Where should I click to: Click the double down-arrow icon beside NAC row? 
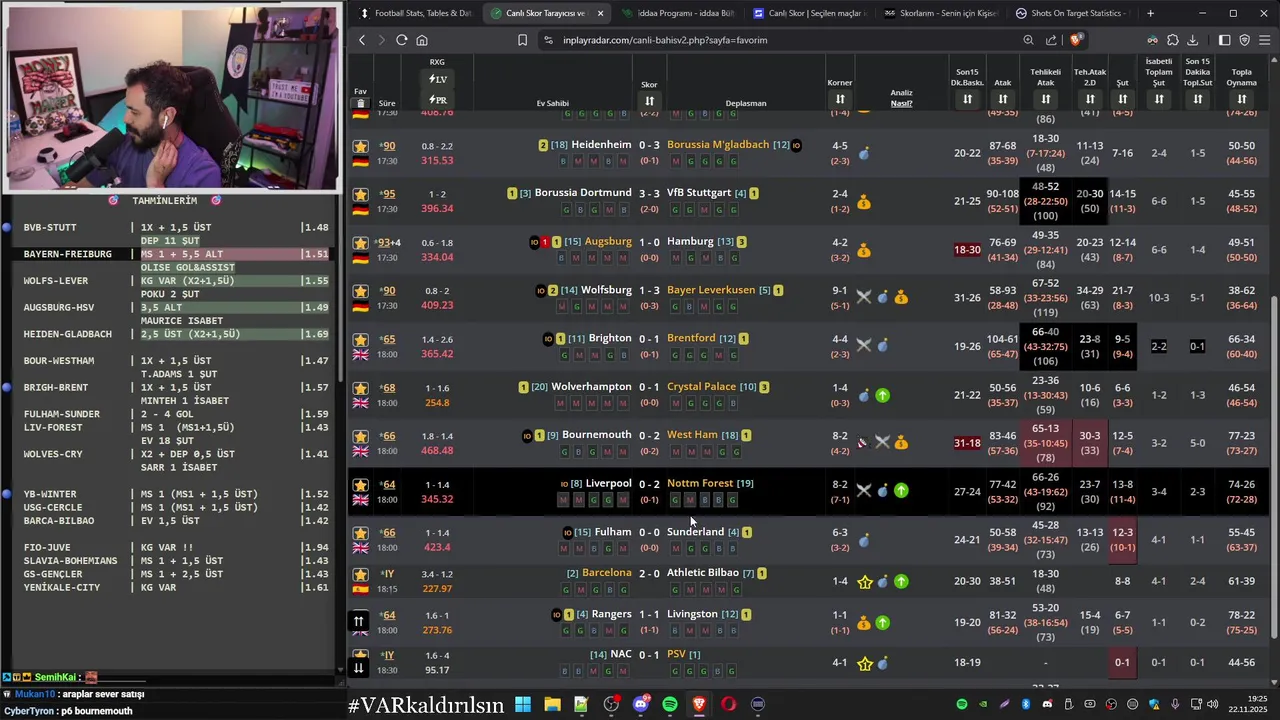(359, 667)
